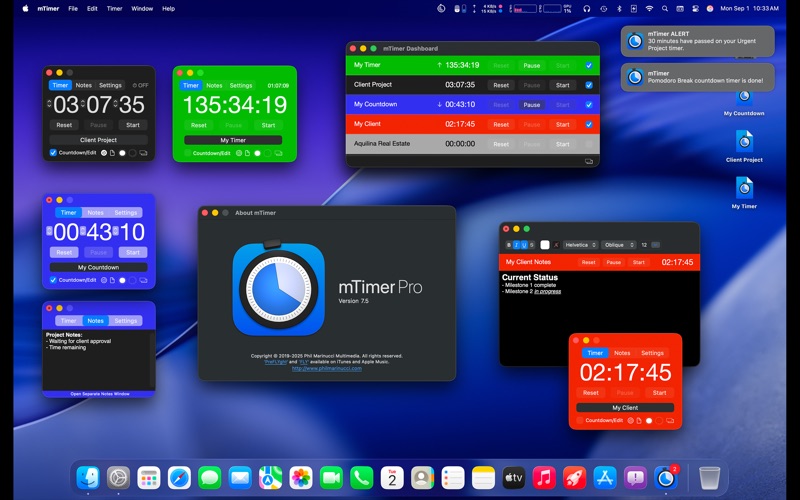The width and height of the screenshot is (800, 500).
Task: Click the white text color swatch in notes toolbar
Action: pyautogui.click(x=545, y=245)
